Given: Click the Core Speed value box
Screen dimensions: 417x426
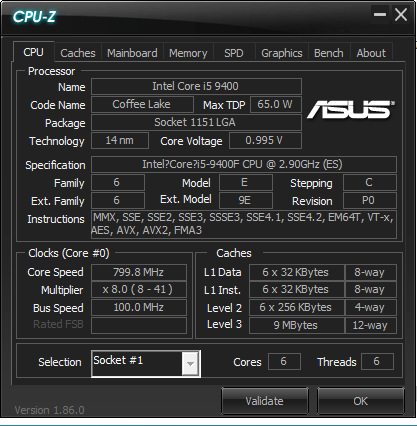Looking at the screenshot, I should 139,272.
